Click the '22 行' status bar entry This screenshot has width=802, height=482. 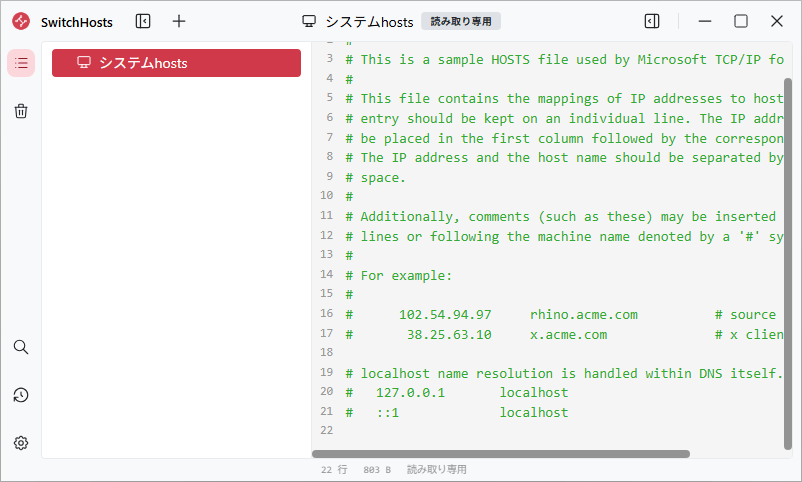[334, 470]
